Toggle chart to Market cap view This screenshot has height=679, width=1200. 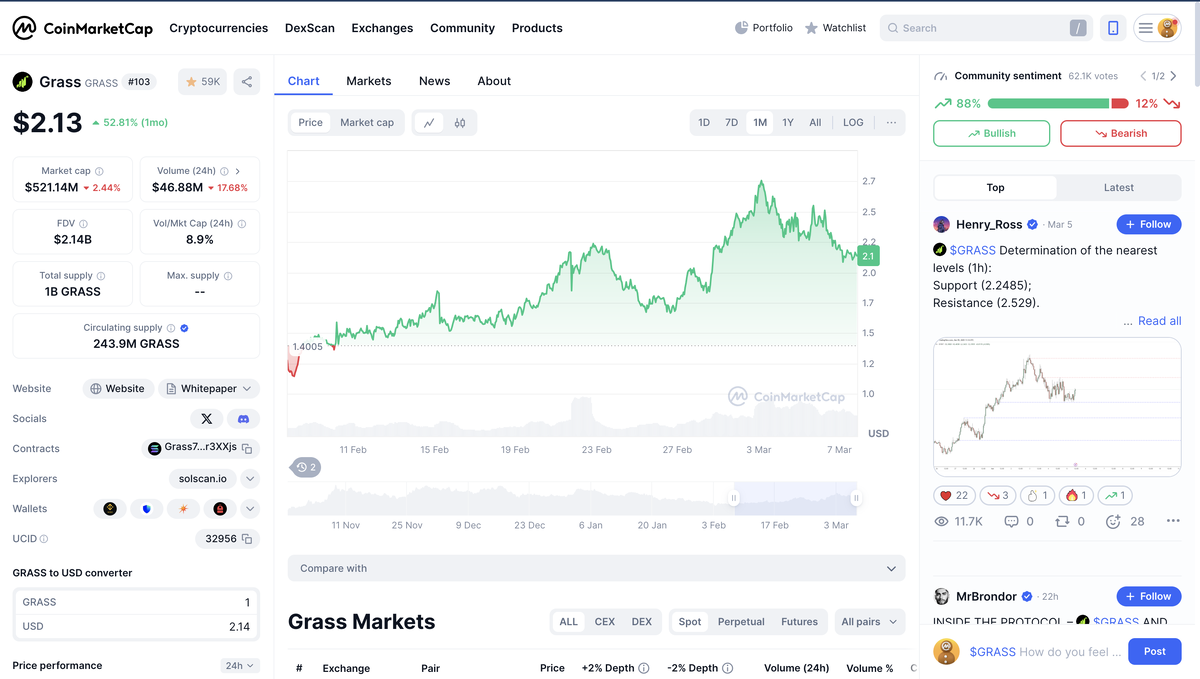pyautogui.click(x=367, y=123)
